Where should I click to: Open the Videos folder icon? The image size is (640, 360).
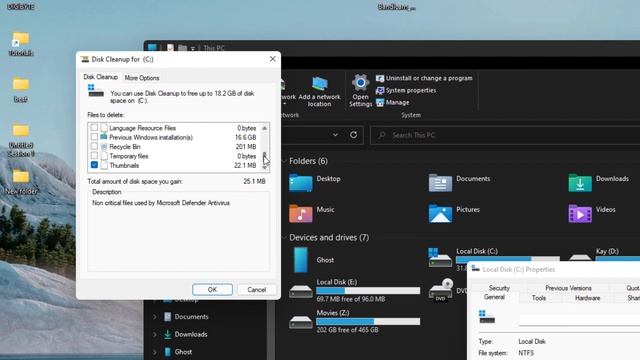point(580,213)
